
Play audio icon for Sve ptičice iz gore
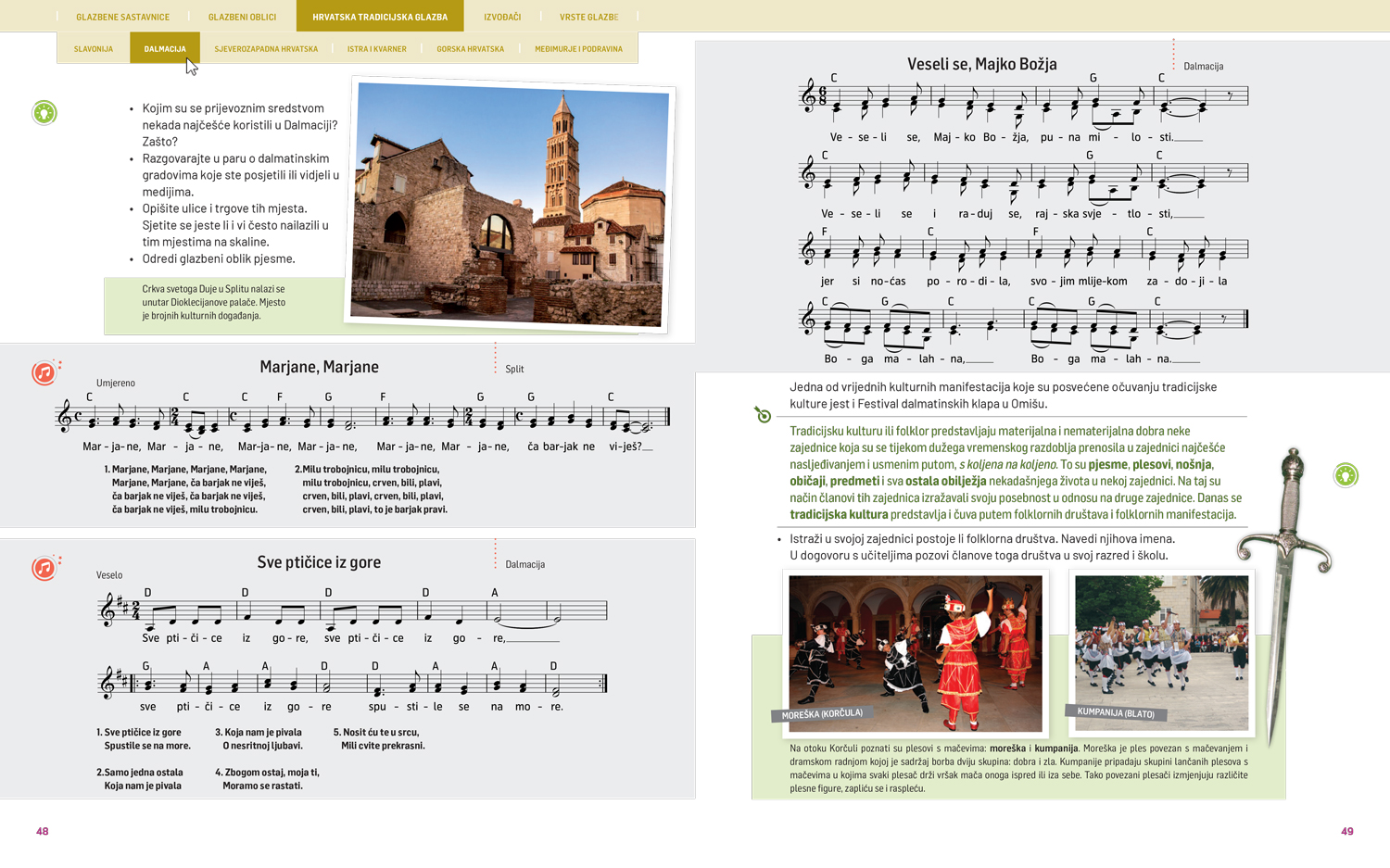pyautogui.click(x=44, y=568)
